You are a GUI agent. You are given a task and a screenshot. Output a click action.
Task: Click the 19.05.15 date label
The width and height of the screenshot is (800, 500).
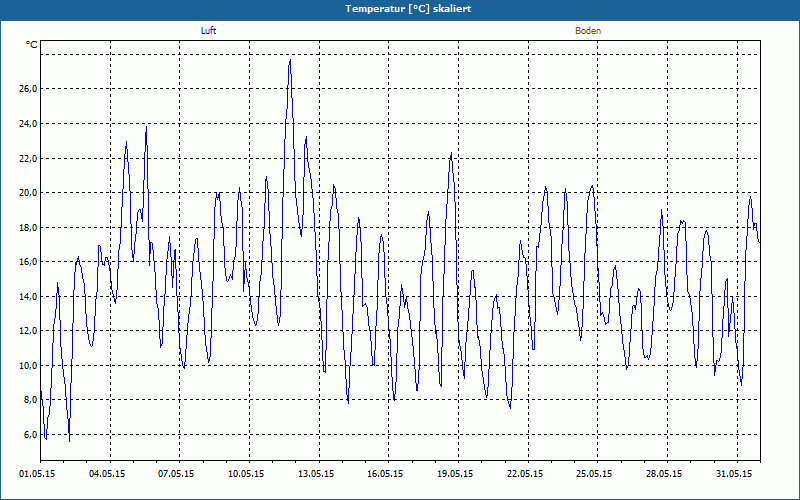pyautogui.click(x=455, y=474)
